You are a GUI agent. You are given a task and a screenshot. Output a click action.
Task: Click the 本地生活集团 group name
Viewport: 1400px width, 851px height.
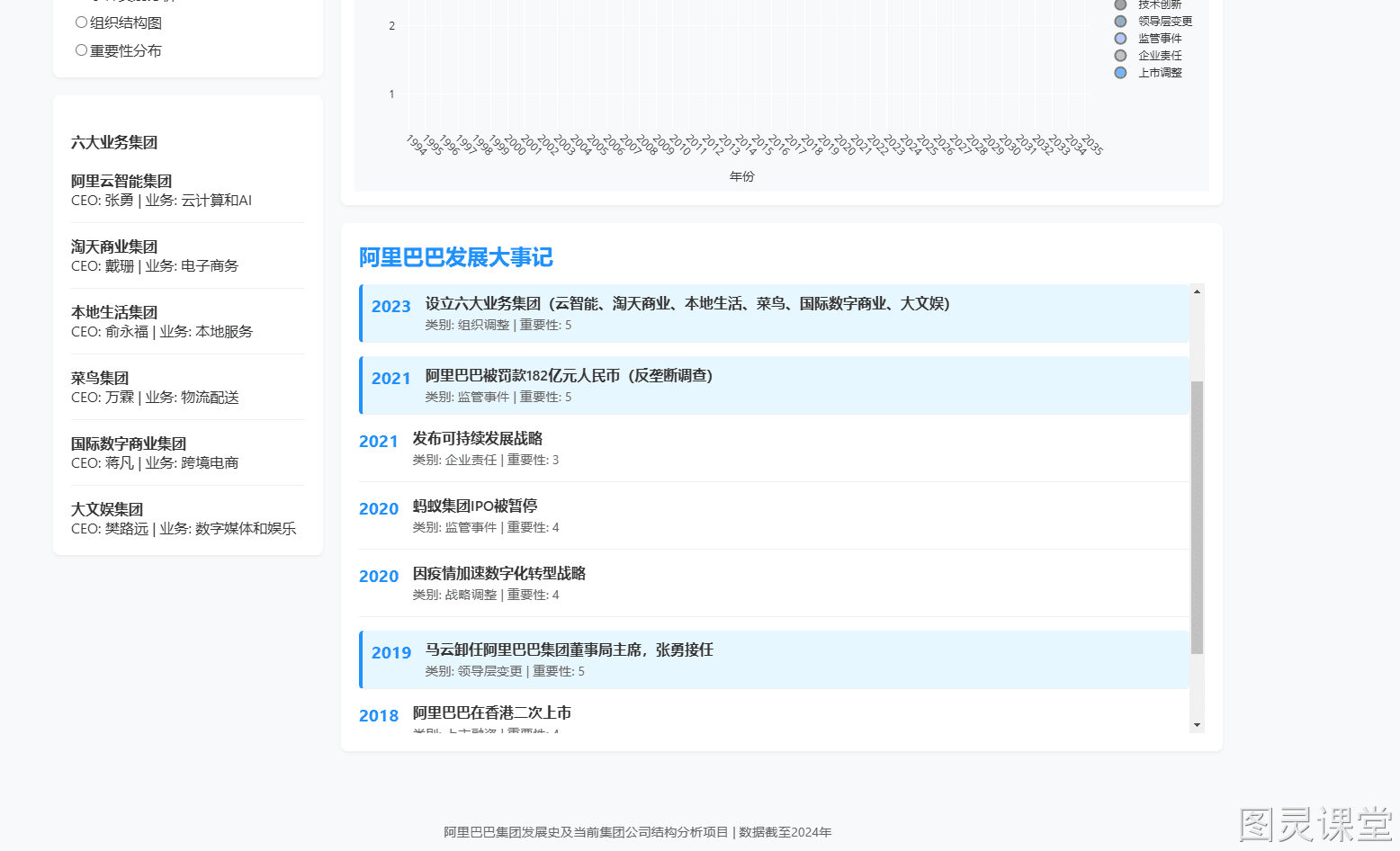(x=114, y=313)
